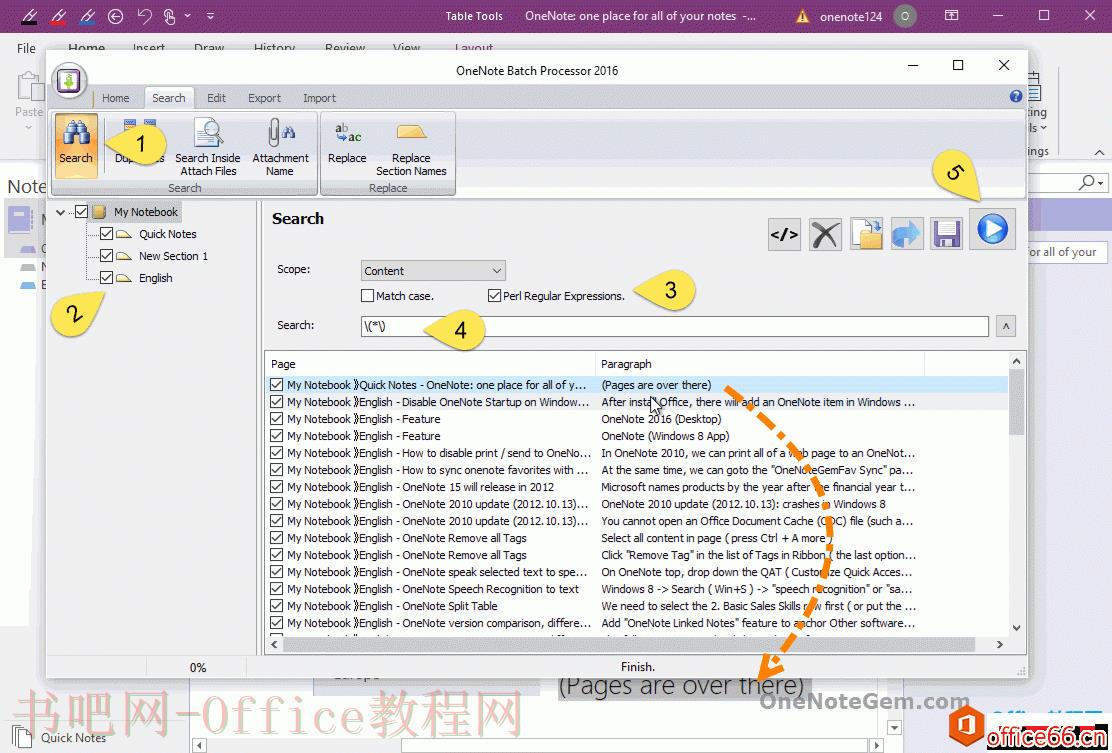Select the Attachment Name search tool
Screen dimensions: 1112x753
click(x=280, y=147)
